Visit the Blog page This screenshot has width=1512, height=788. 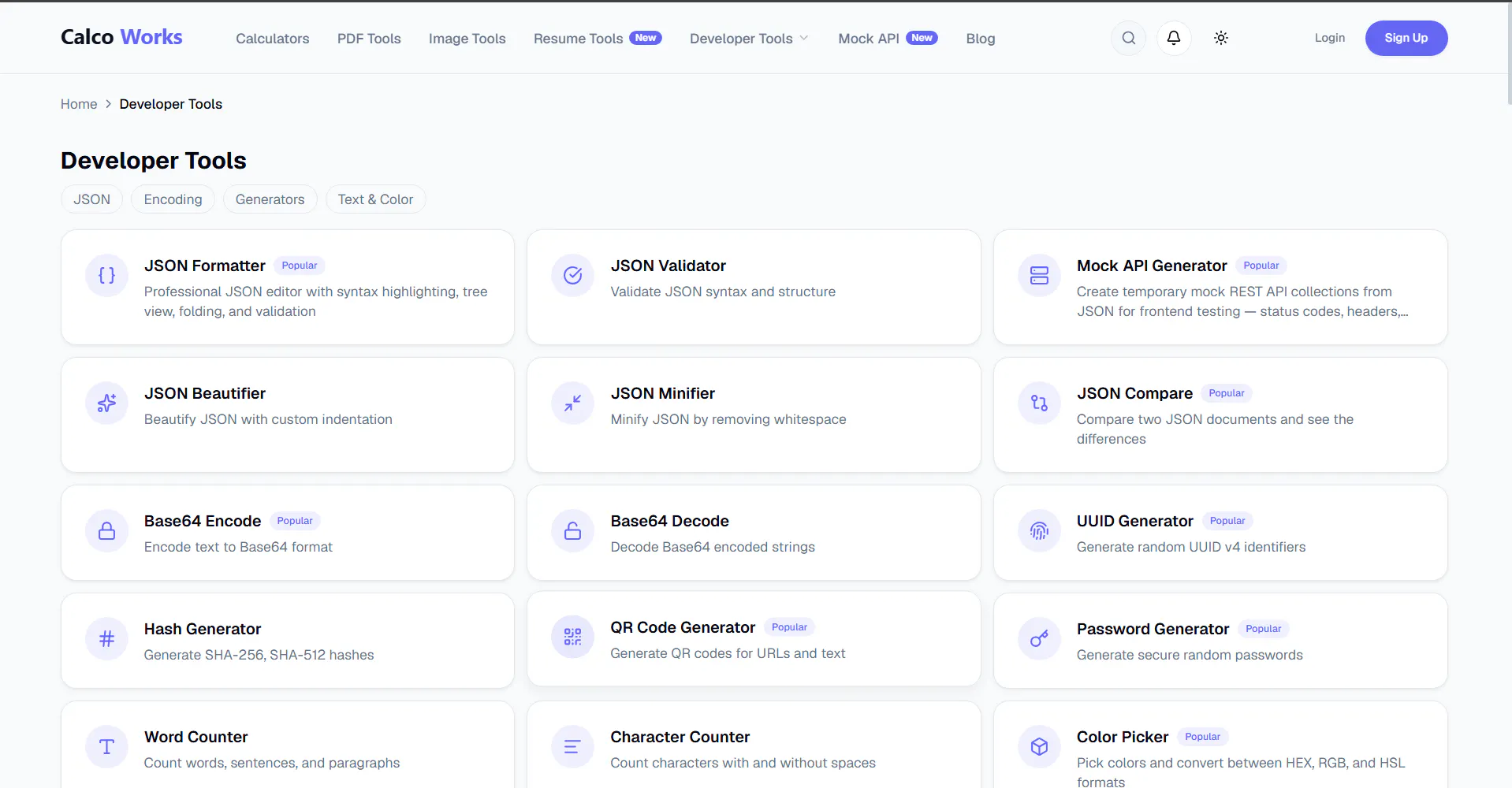(x=980, y=39)
